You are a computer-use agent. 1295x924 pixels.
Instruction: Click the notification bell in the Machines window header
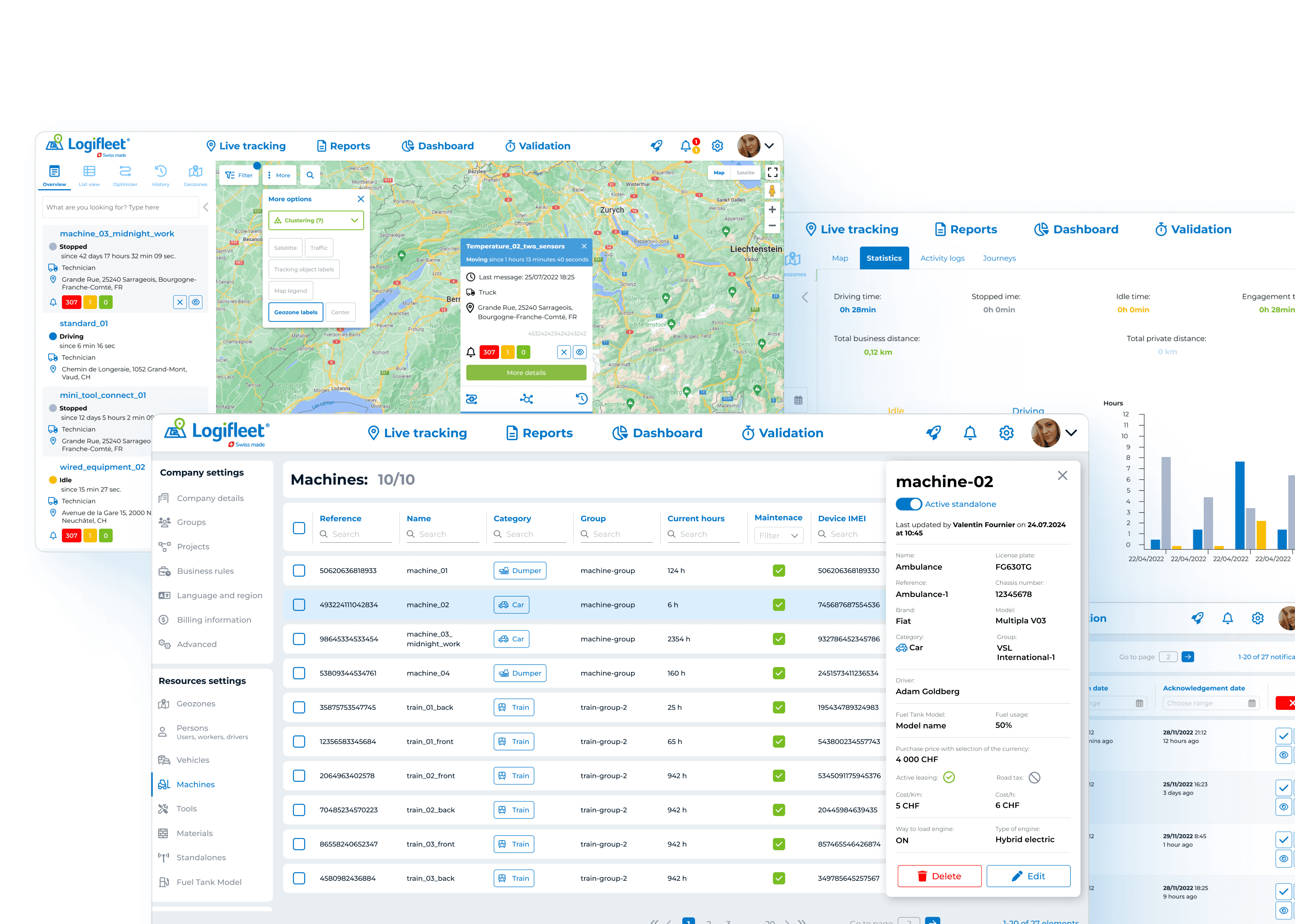pos(970,433)
